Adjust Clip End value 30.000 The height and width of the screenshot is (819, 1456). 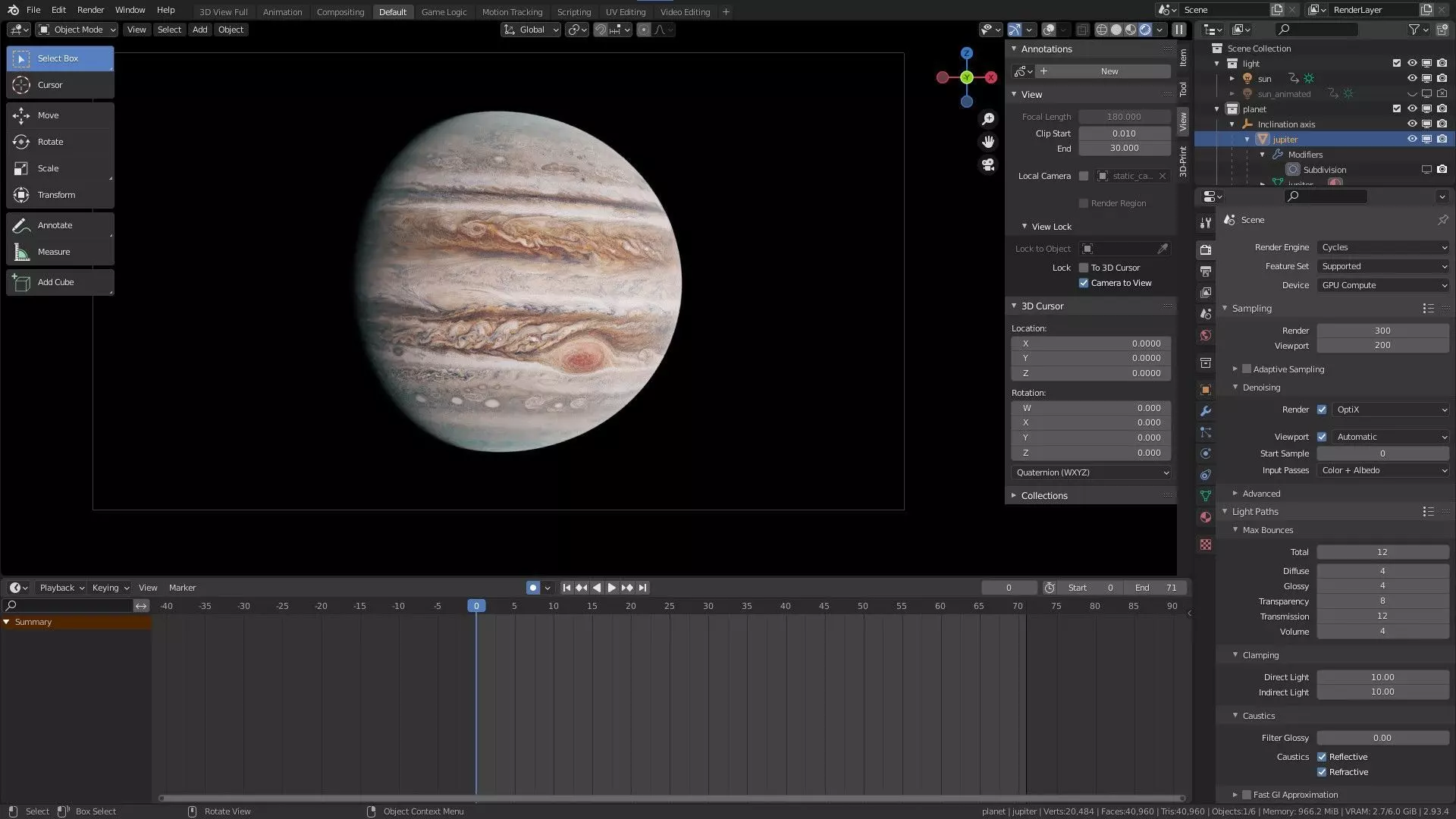(1125, 148)
